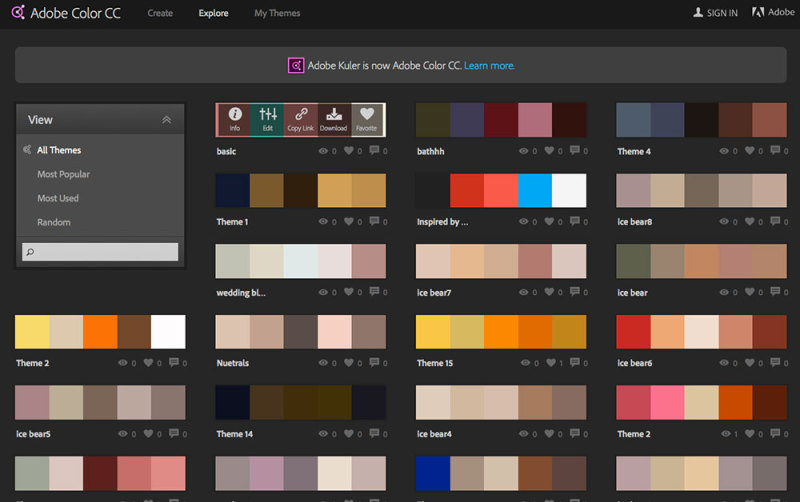Click heart icon for ice bear5
Screen dimensions: 800x502
148,433
